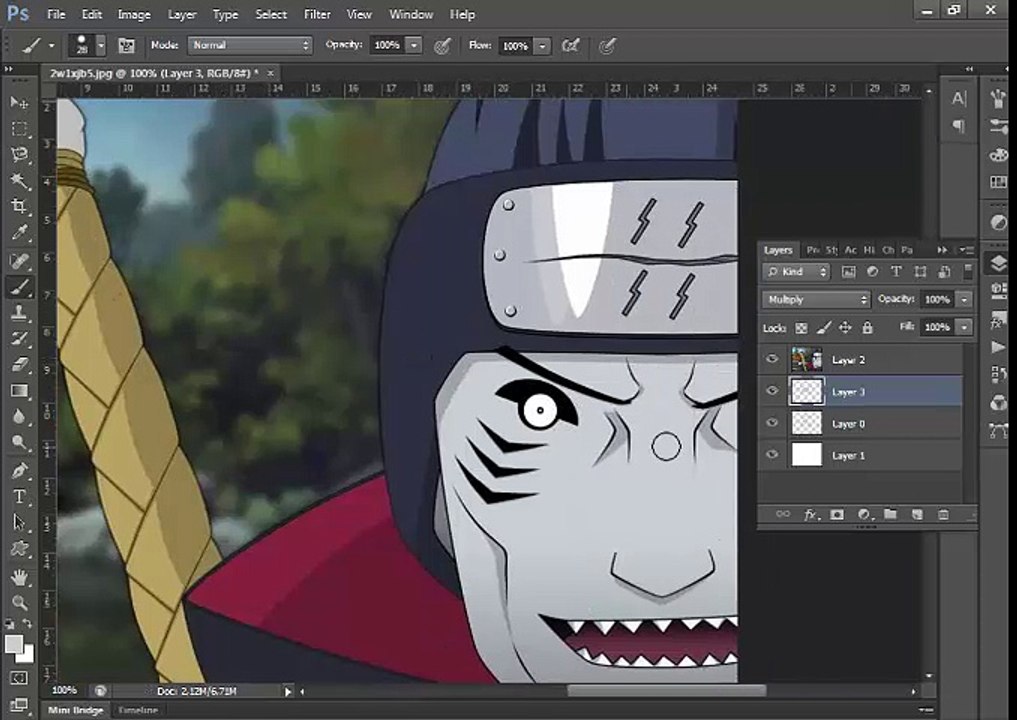The image size is (1017, 720).
Task: Create a new group folder
Action: click(890, 514)
